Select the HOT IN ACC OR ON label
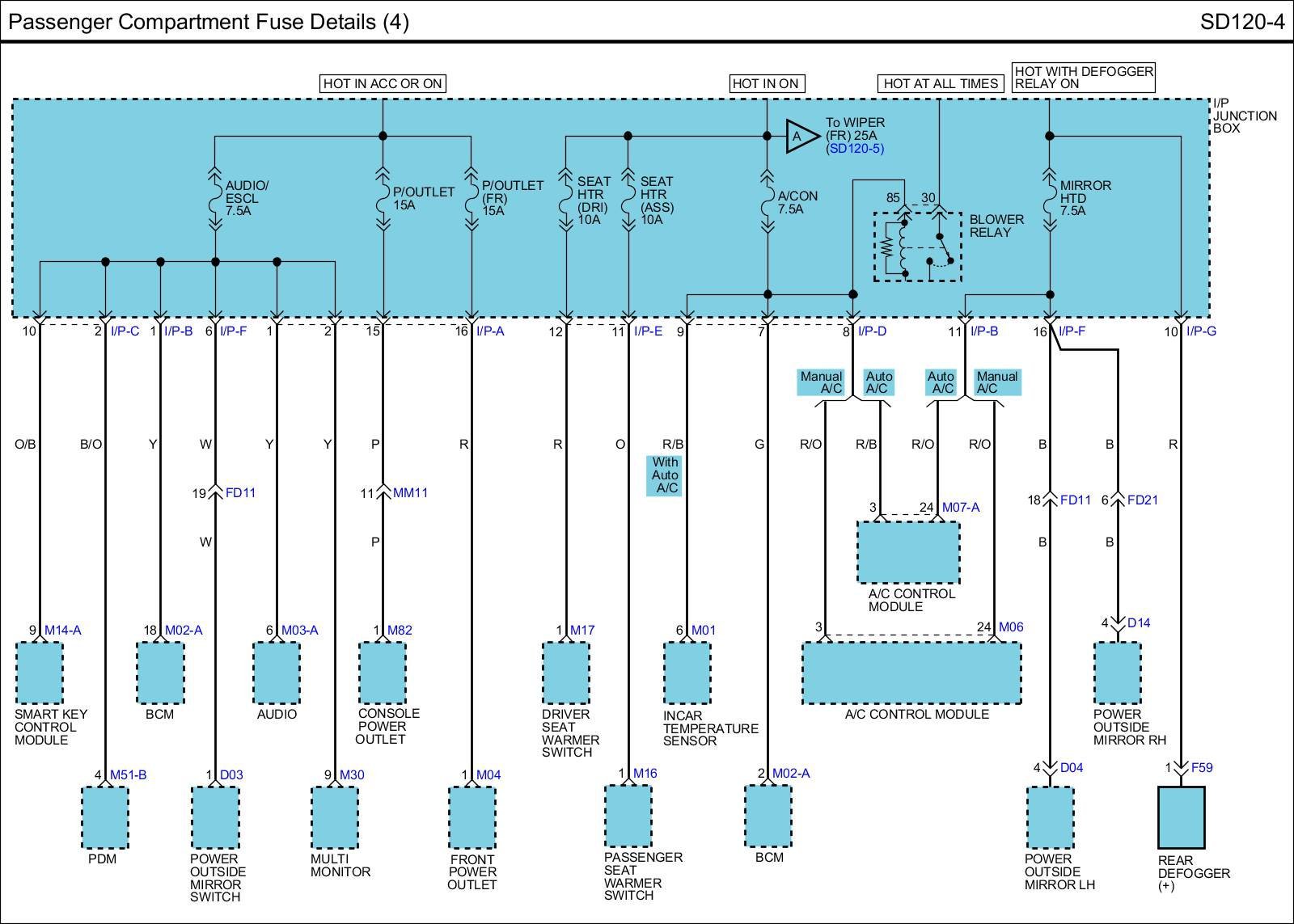This screenshot has width=1294, height=924. [x=383, y=83]
